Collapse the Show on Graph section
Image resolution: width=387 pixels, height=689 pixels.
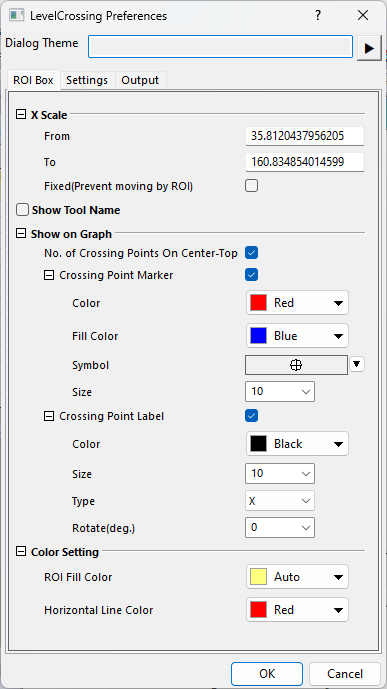coord(20,234)
